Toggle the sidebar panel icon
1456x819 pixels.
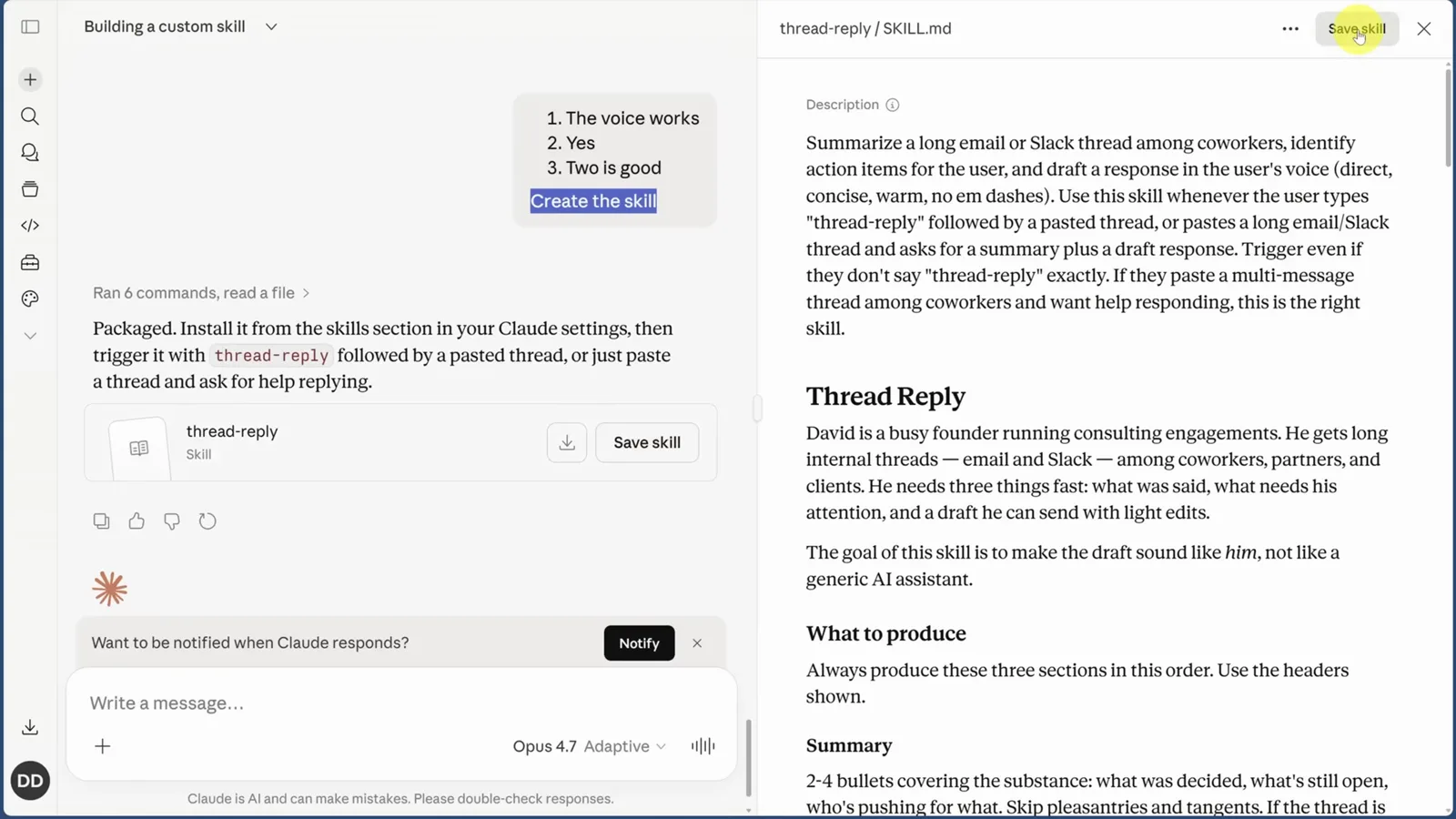coord(30,26)
